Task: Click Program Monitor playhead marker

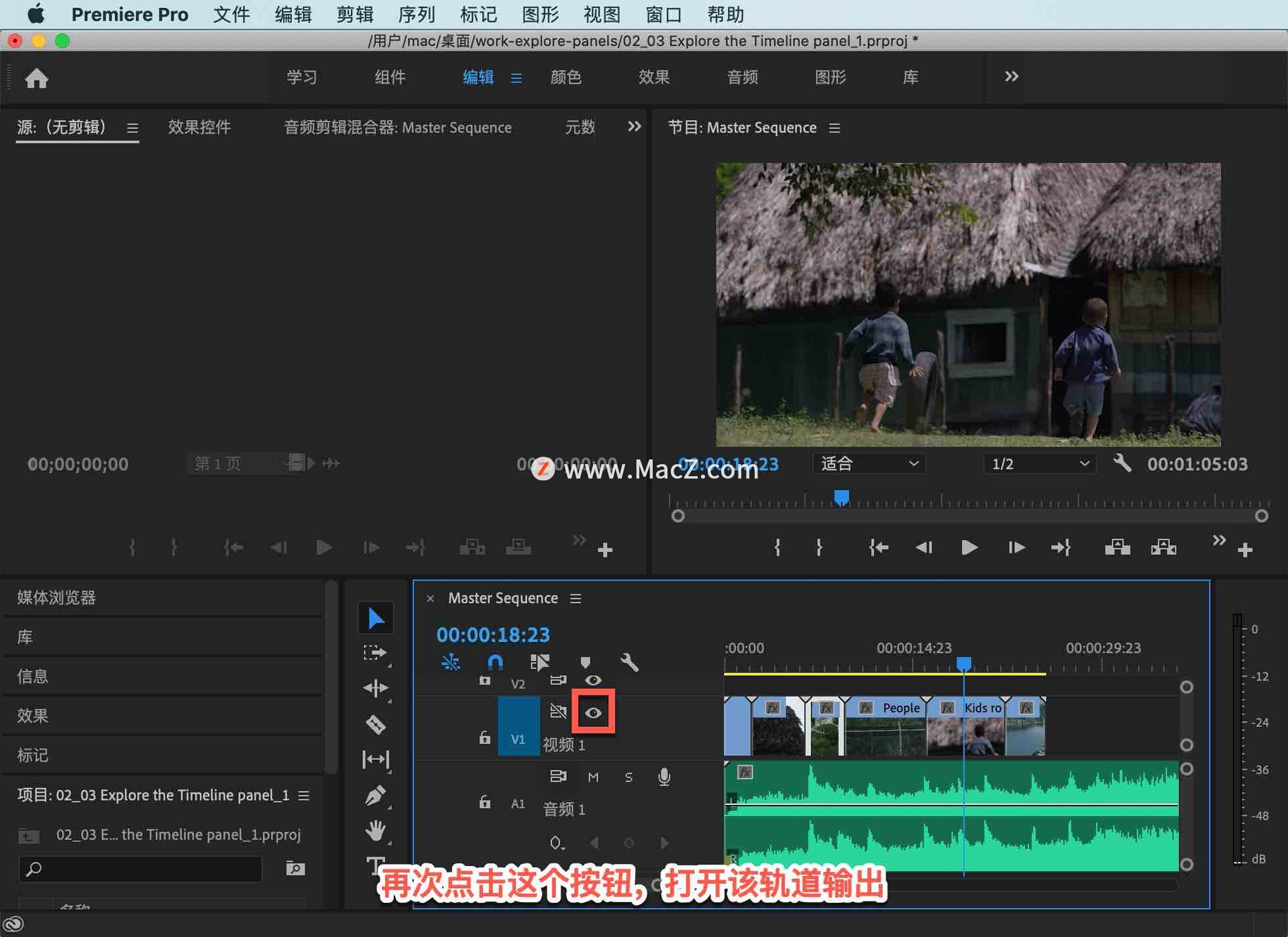Action: 841,497
